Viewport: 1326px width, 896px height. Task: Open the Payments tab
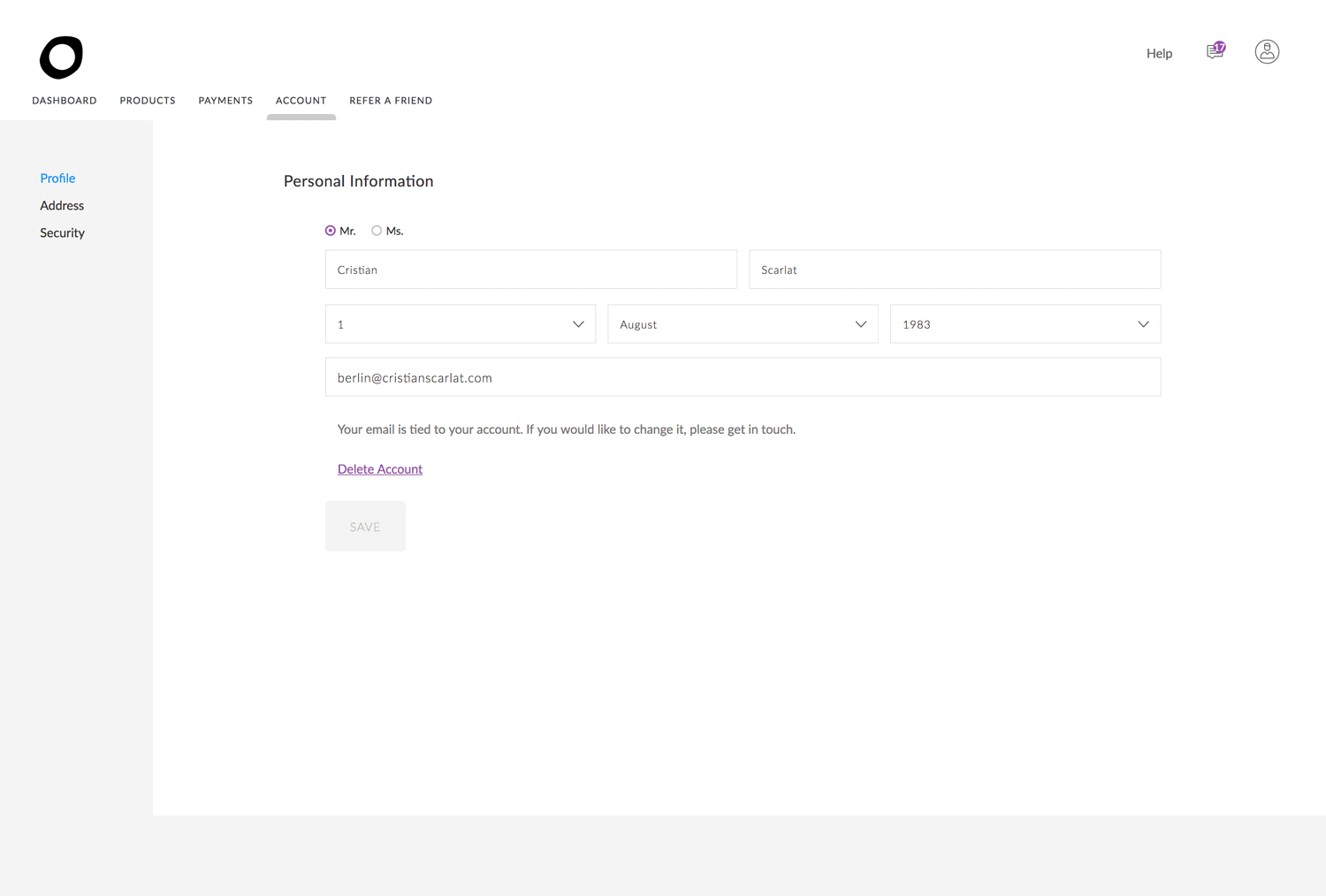(225, 101)
